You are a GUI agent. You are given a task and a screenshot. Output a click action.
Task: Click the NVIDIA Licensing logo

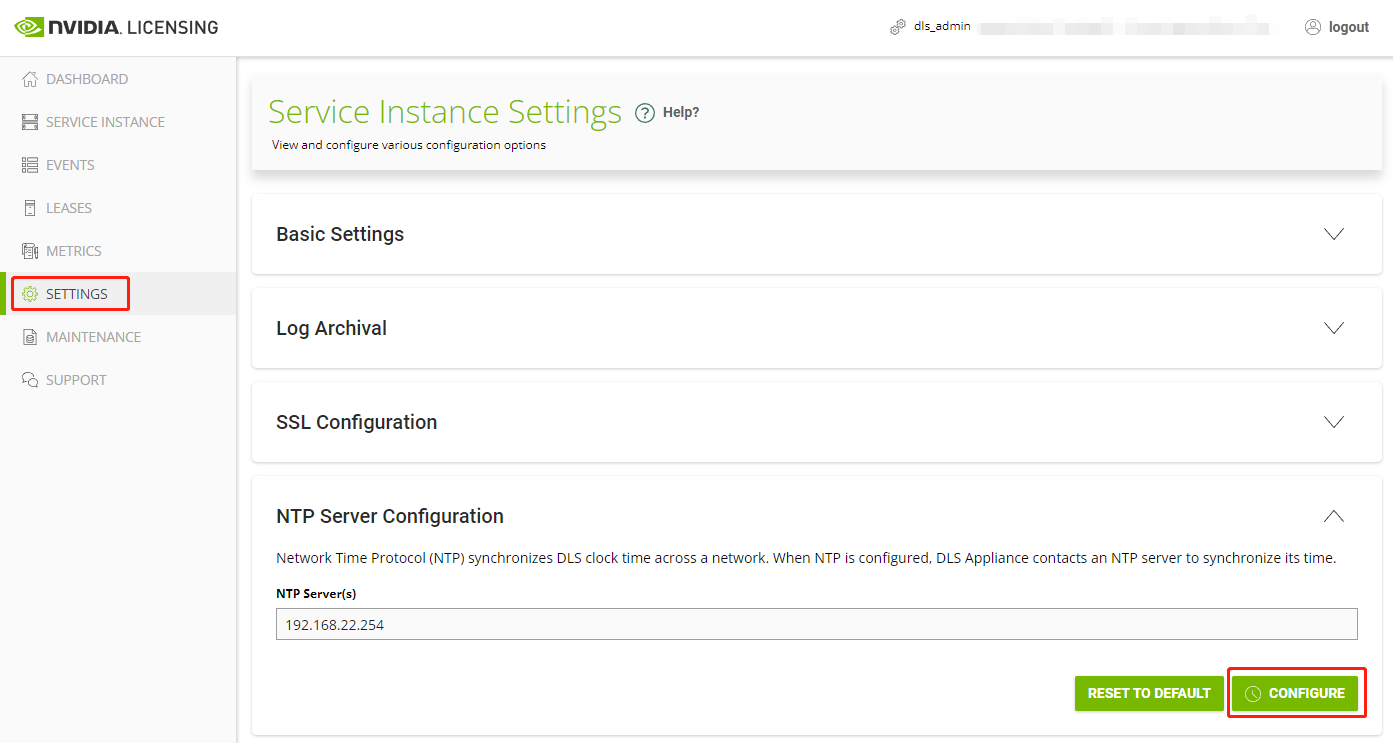point(116,27)
